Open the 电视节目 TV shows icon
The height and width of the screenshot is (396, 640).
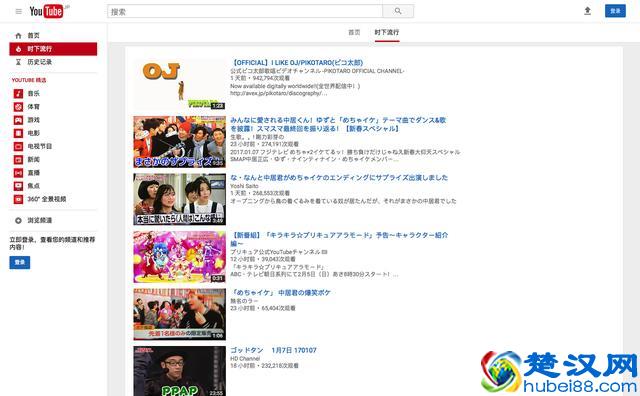pos(18,146)
